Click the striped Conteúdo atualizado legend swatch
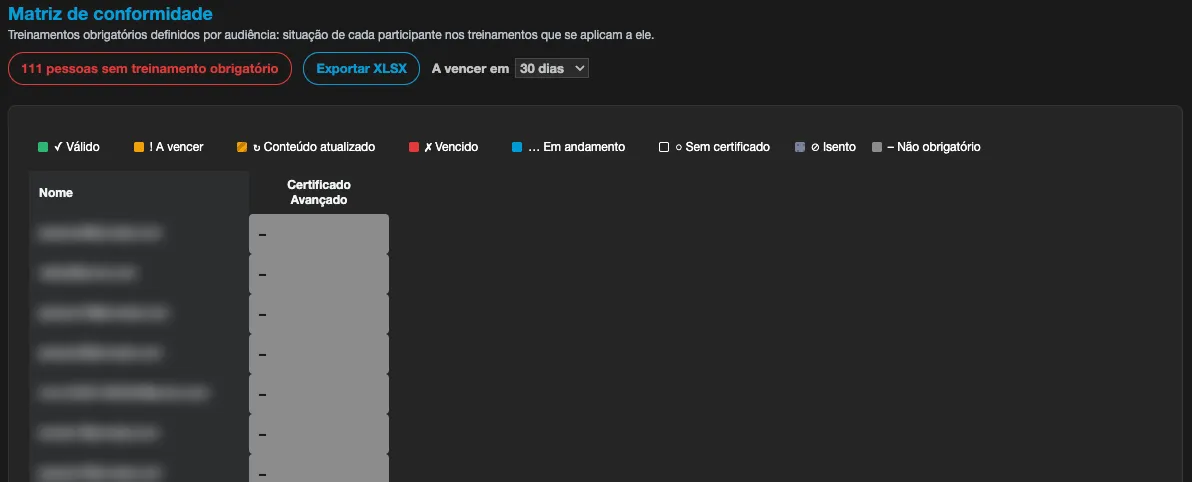This screenshot has width=1192, height=482. coord(242,147)
